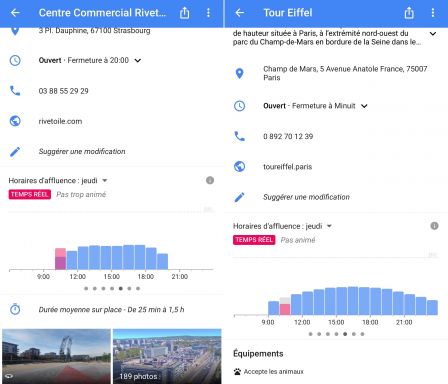Select the first day dot under the Rivetoile chart
The image size is (448, 384).
pyautogui.click(x=86, y=288)
